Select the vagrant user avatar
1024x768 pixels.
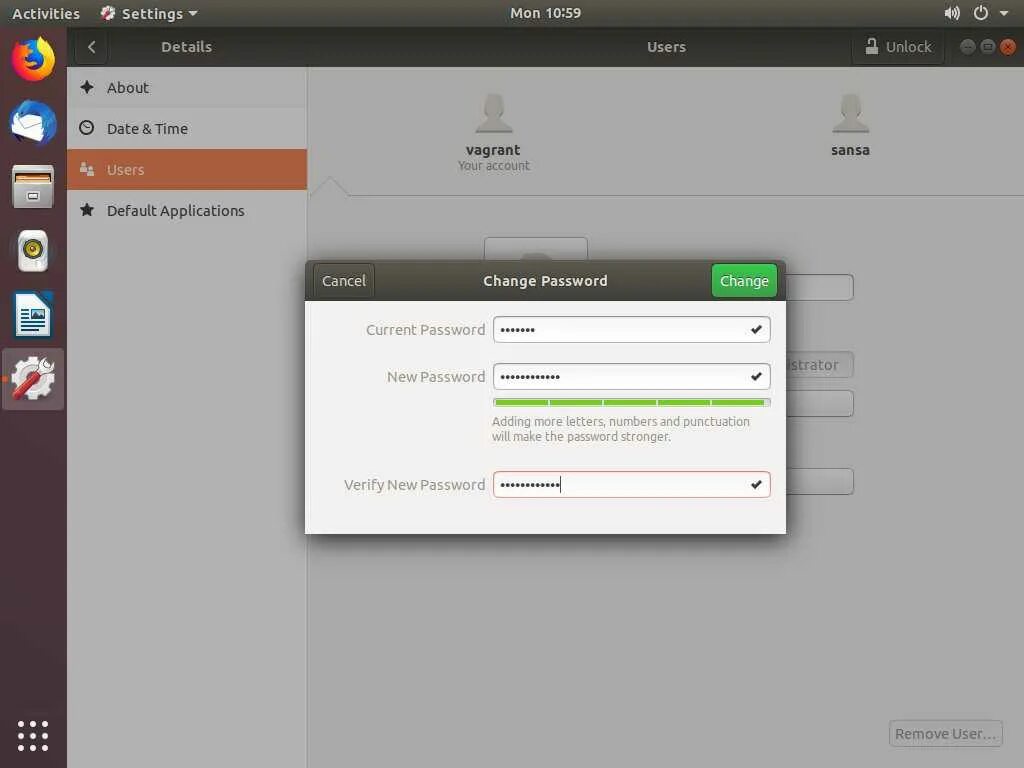(x=494, y=114)
